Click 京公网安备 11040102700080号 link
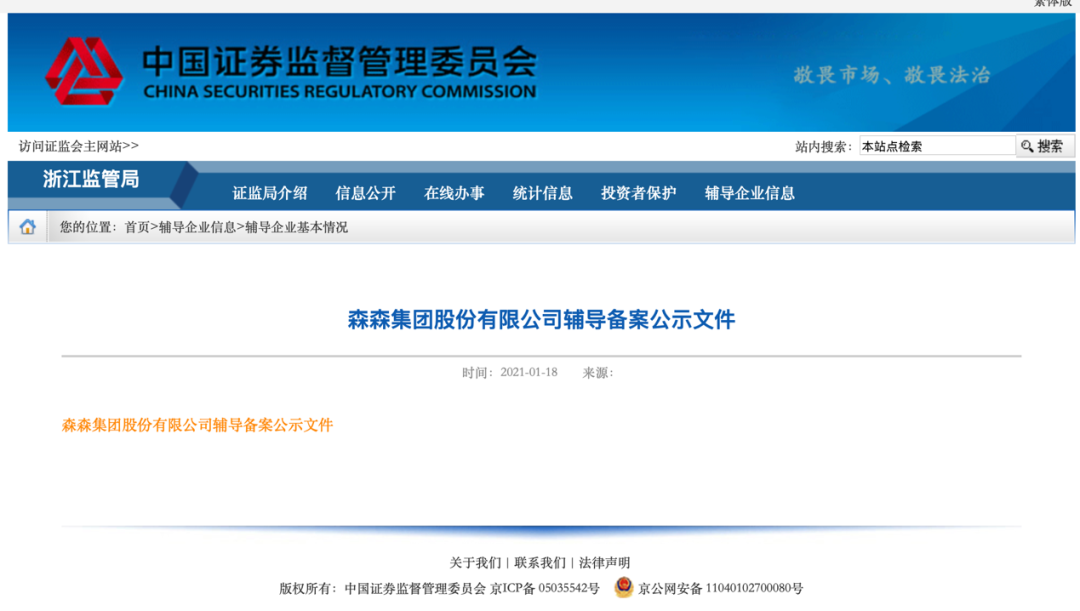The height and width of the screenshot is (611, 1080). click(x=720, y=588)
